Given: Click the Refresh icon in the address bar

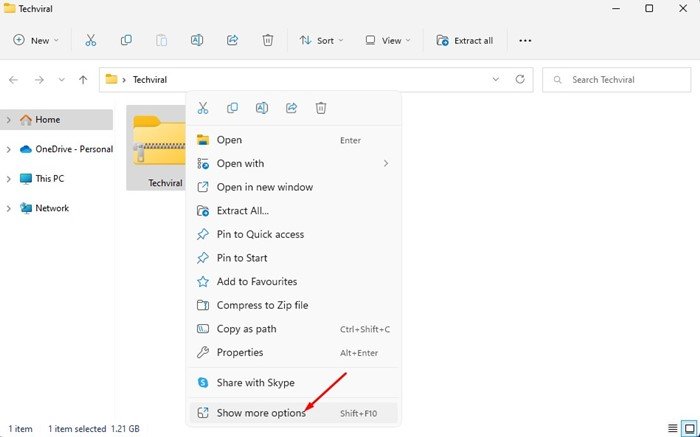Looking at the screenshot, I should point(520,79).
